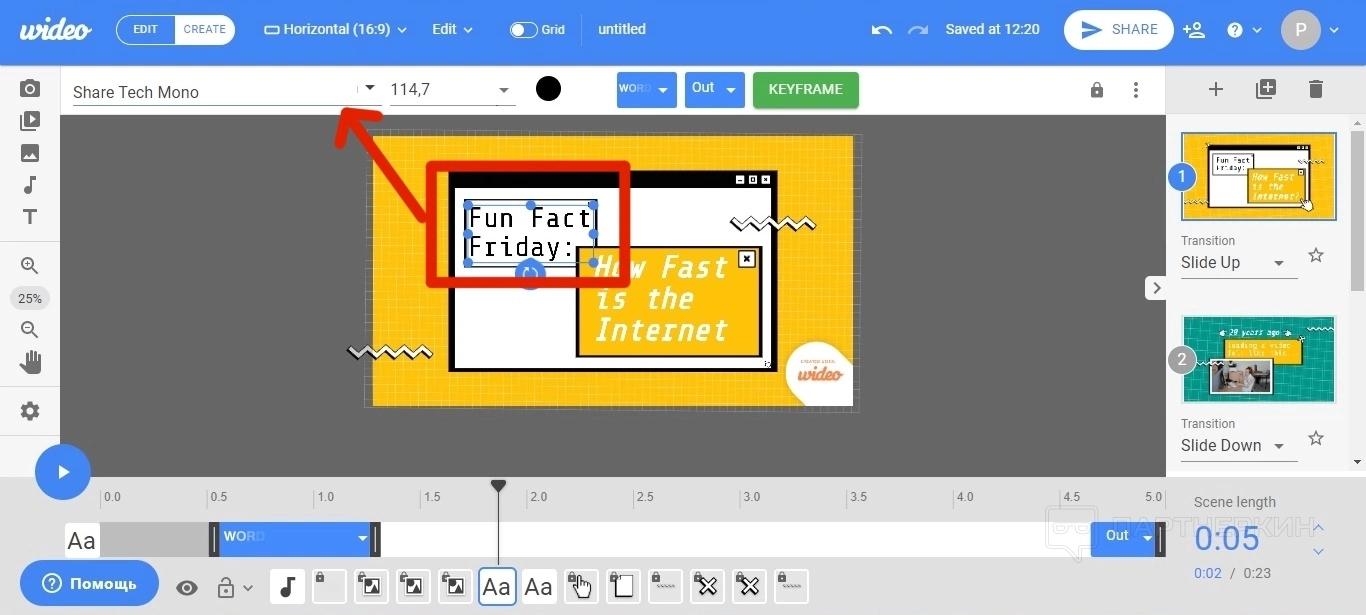Play the video preview
The height and width of the screenshot is (615, 1366).
coord(63,472)
